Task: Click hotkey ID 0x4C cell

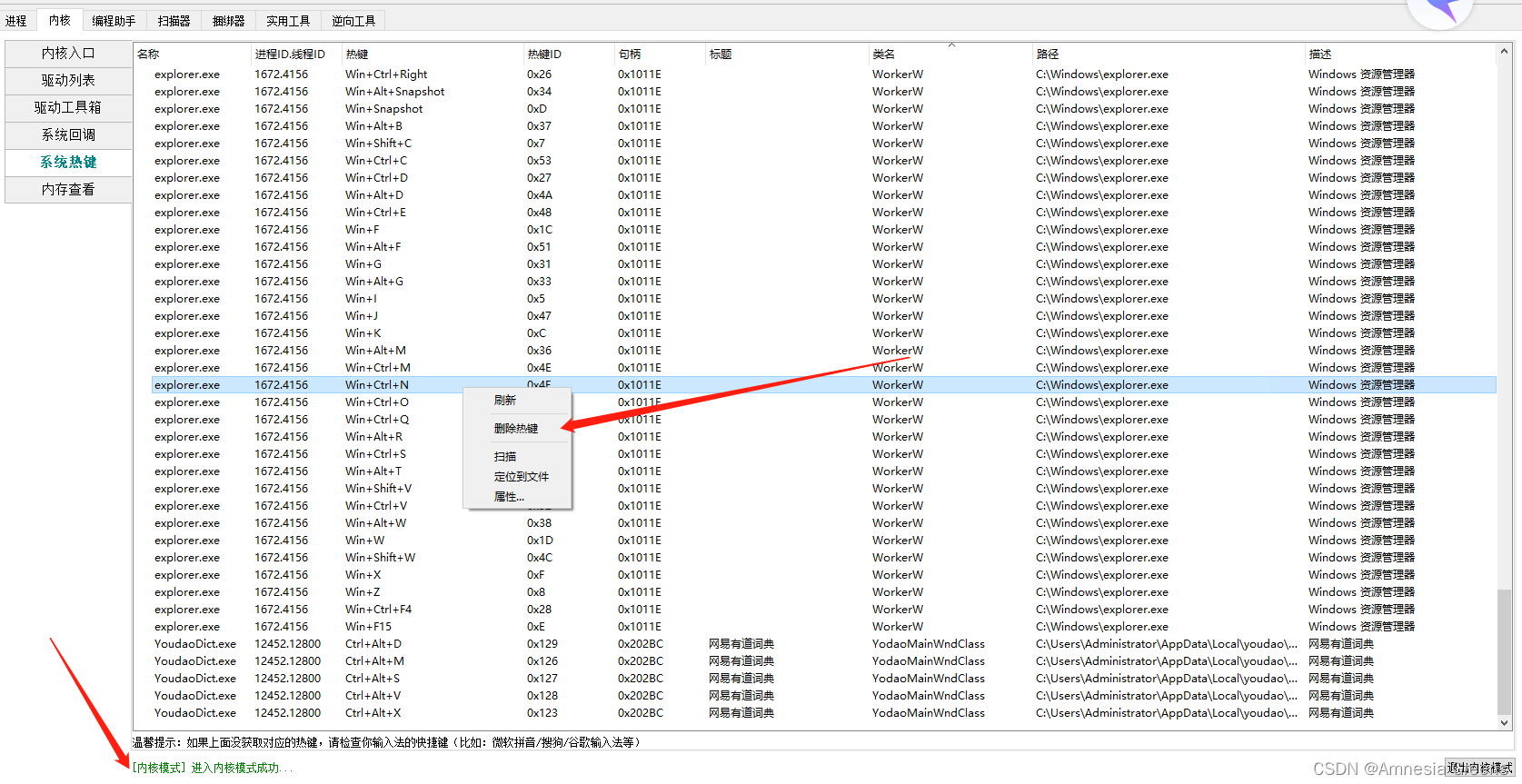Action: (x=540, y=558)
